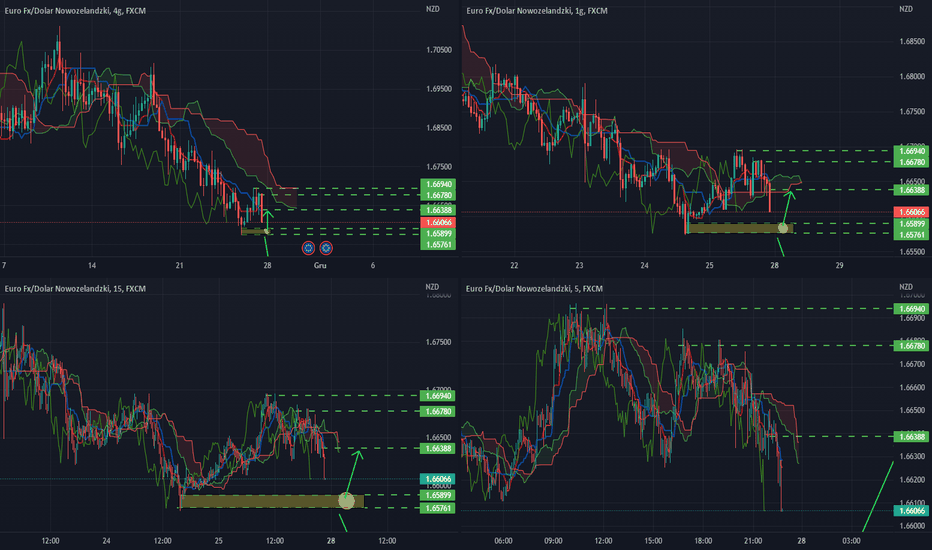932x550 pixels.
Task: Click teal 1.66066 price label on 15 chart
Action: [437, 479]
